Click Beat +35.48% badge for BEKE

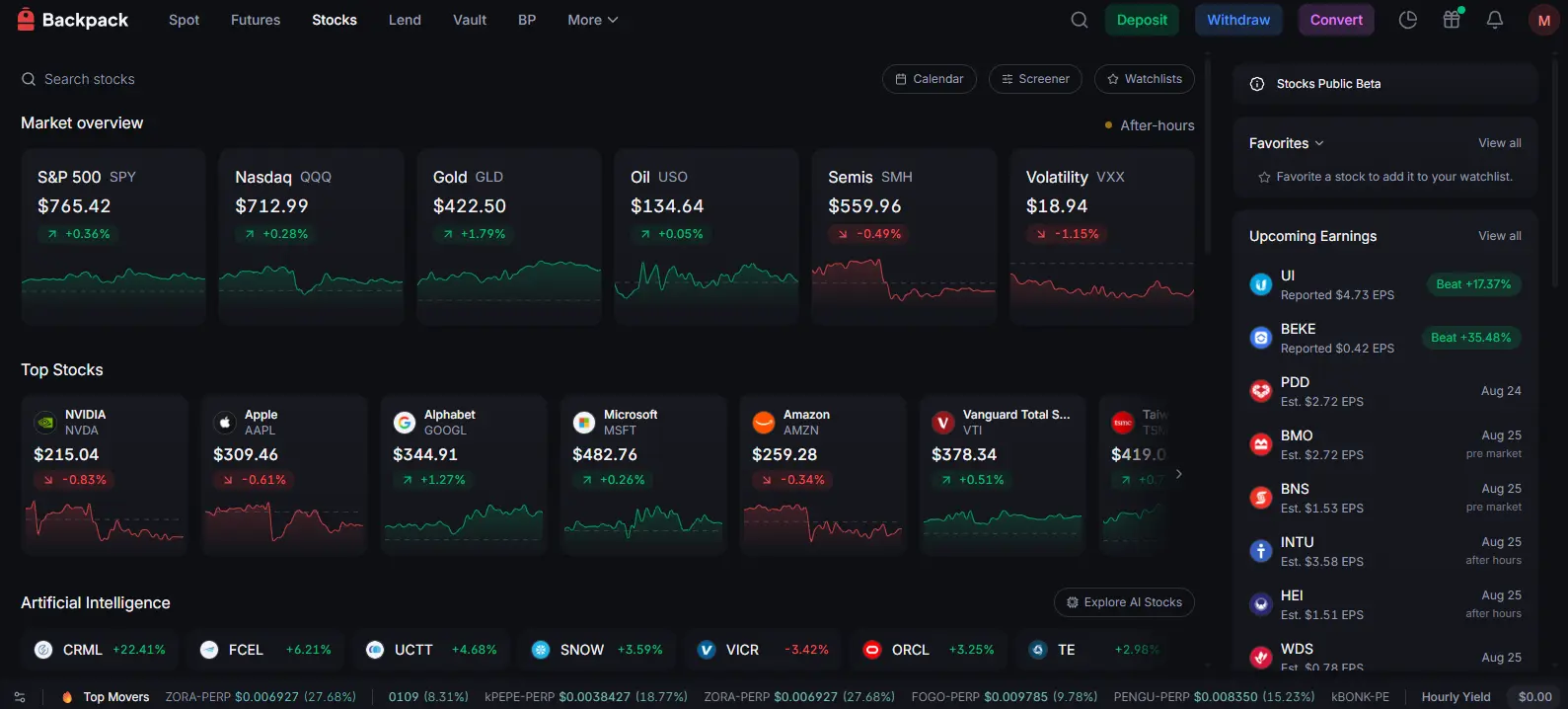[1471, 338]
